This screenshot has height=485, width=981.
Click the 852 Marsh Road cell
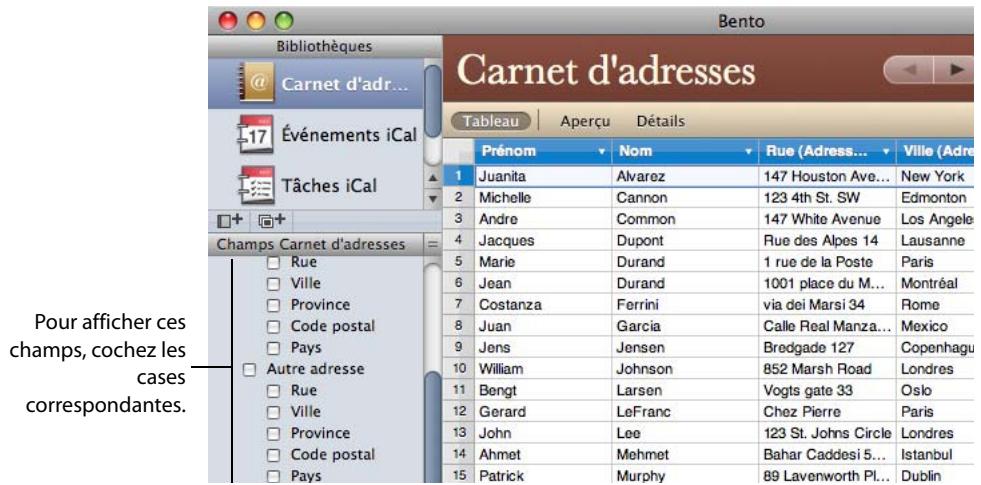point(827,369)
